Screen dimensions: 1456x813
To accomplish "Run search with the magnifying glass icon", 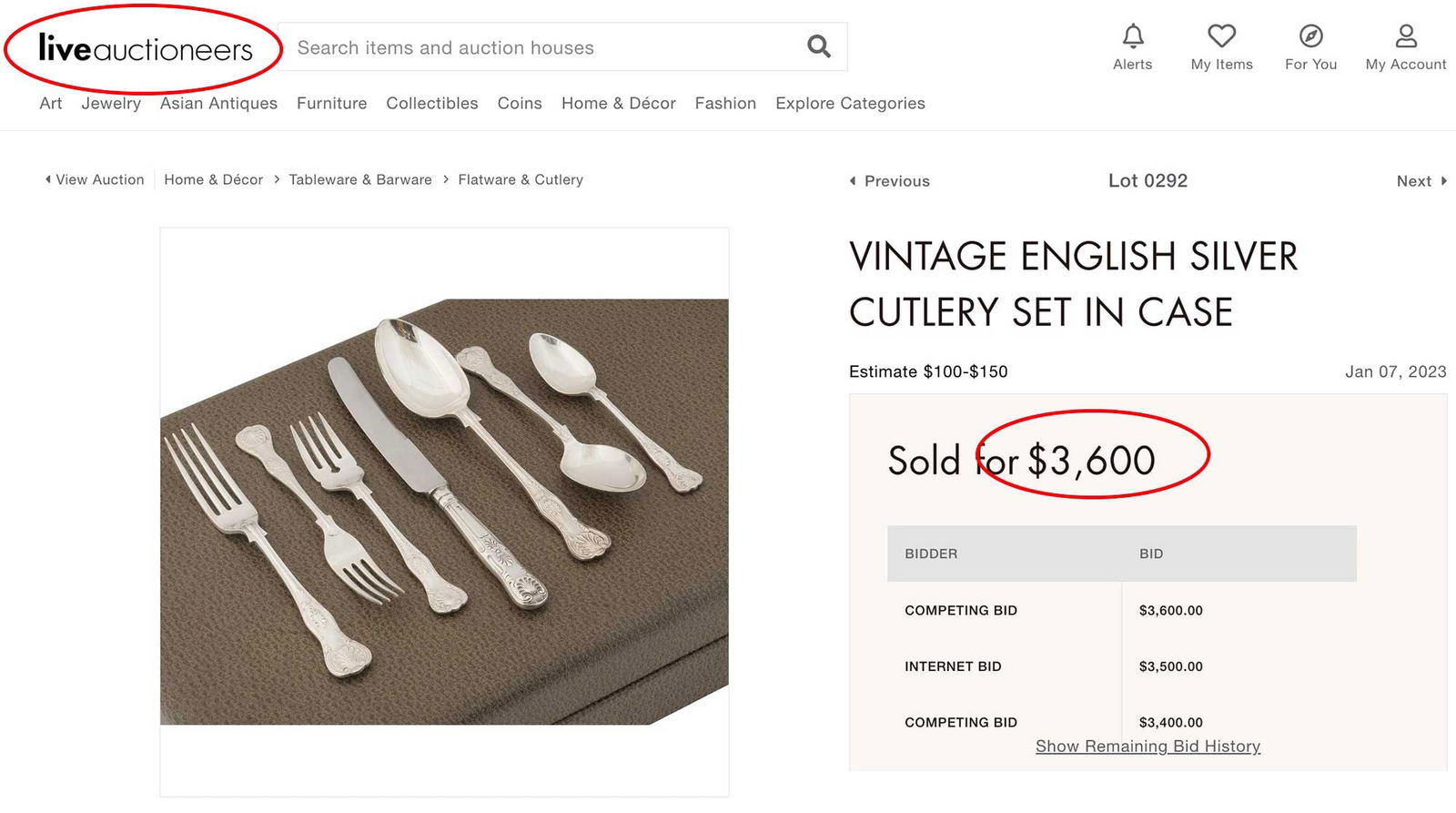I will point(817,46).
